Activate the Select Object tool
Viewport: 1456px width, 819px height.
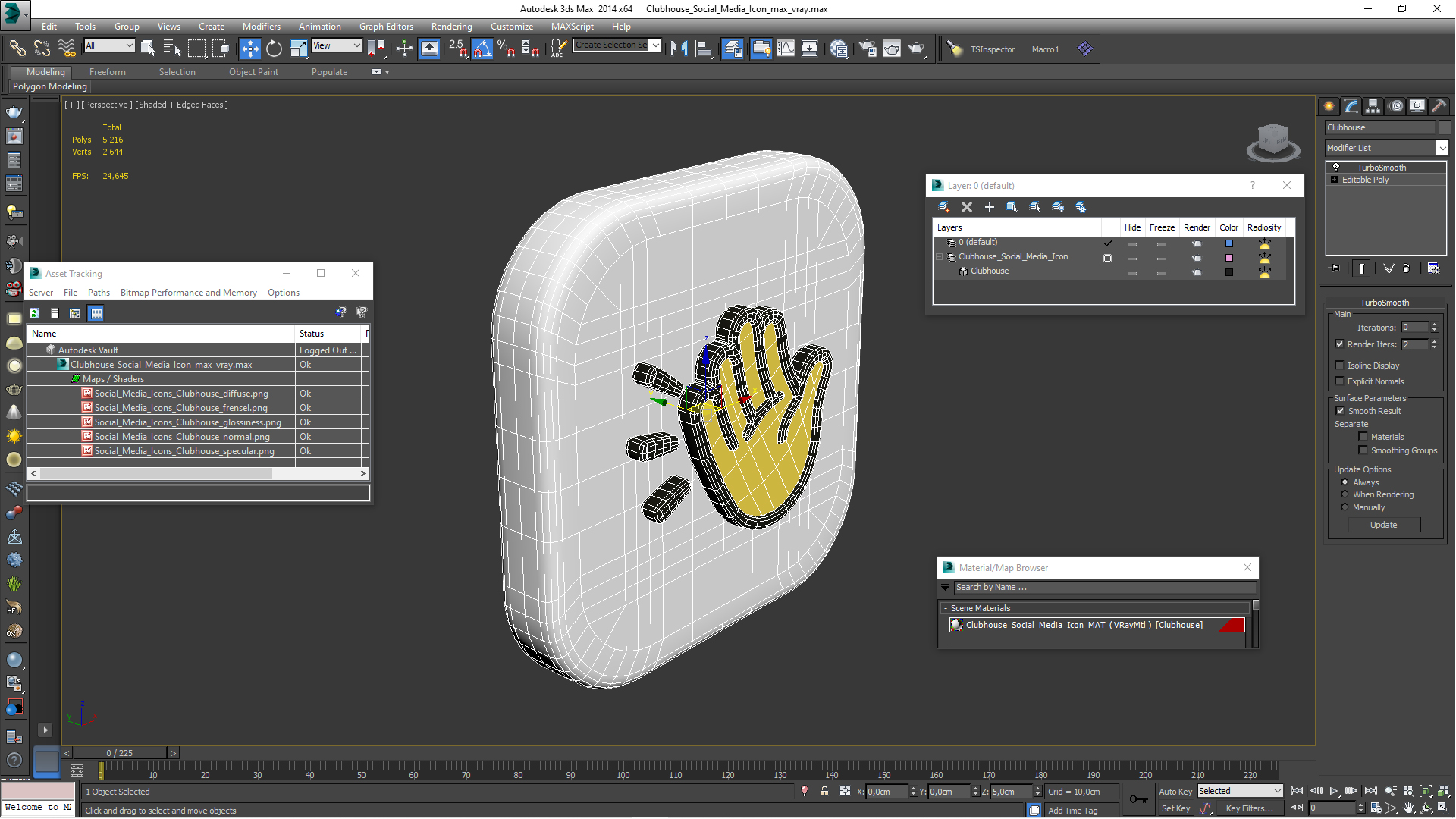point(148,49)
